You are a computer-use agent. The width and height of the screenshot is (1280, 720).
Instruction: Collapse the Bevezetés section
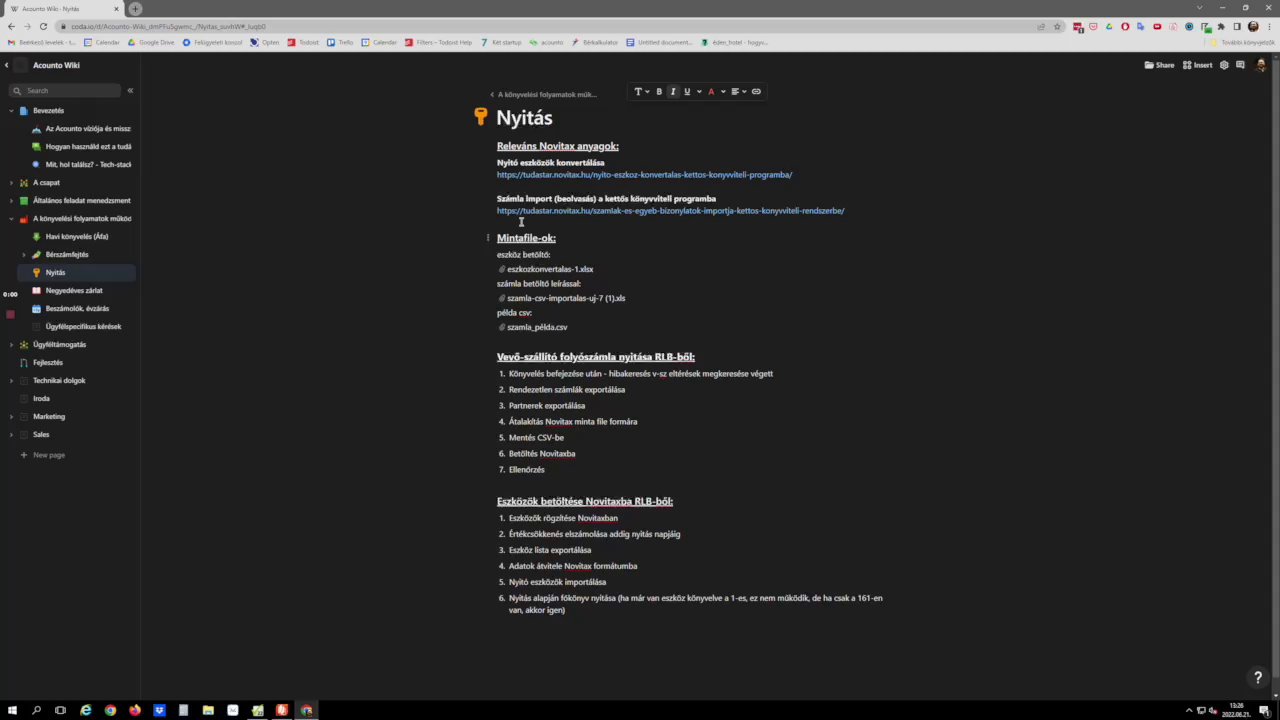(x=11, y=111)
